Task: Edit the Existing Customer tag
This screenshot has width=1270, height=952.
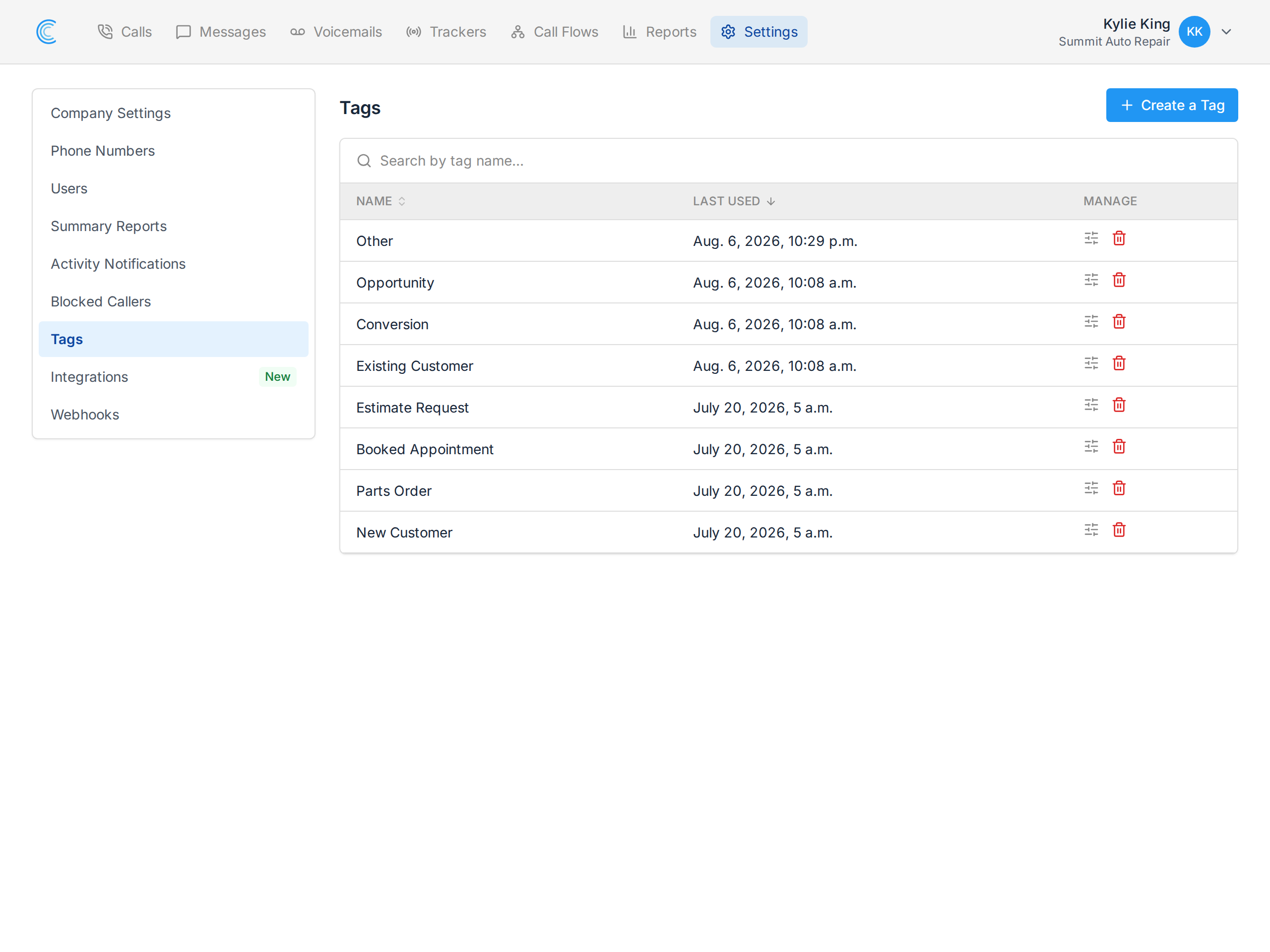Action: (x=1091, y=363)
